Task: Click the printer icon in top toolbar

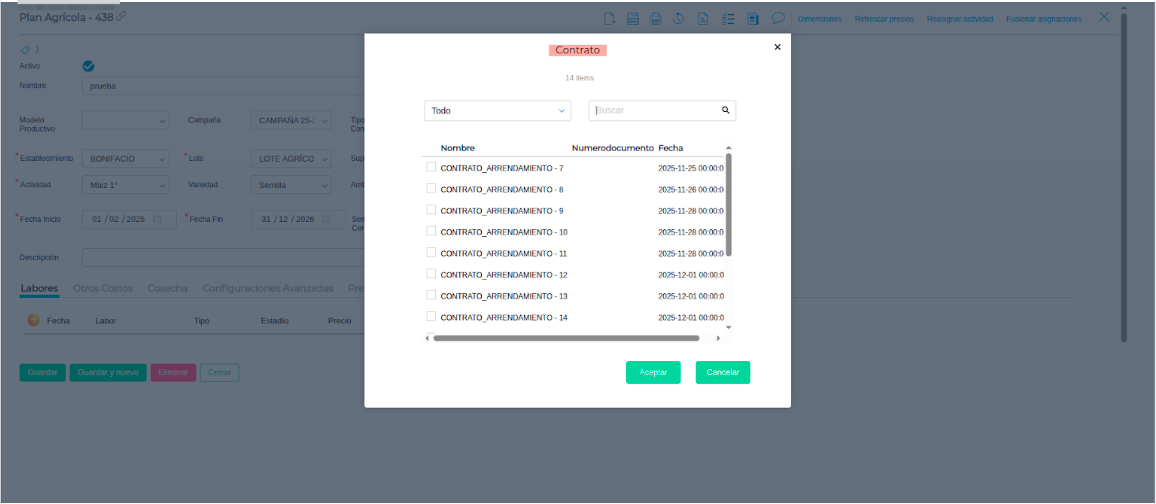Action: point(655,18)
